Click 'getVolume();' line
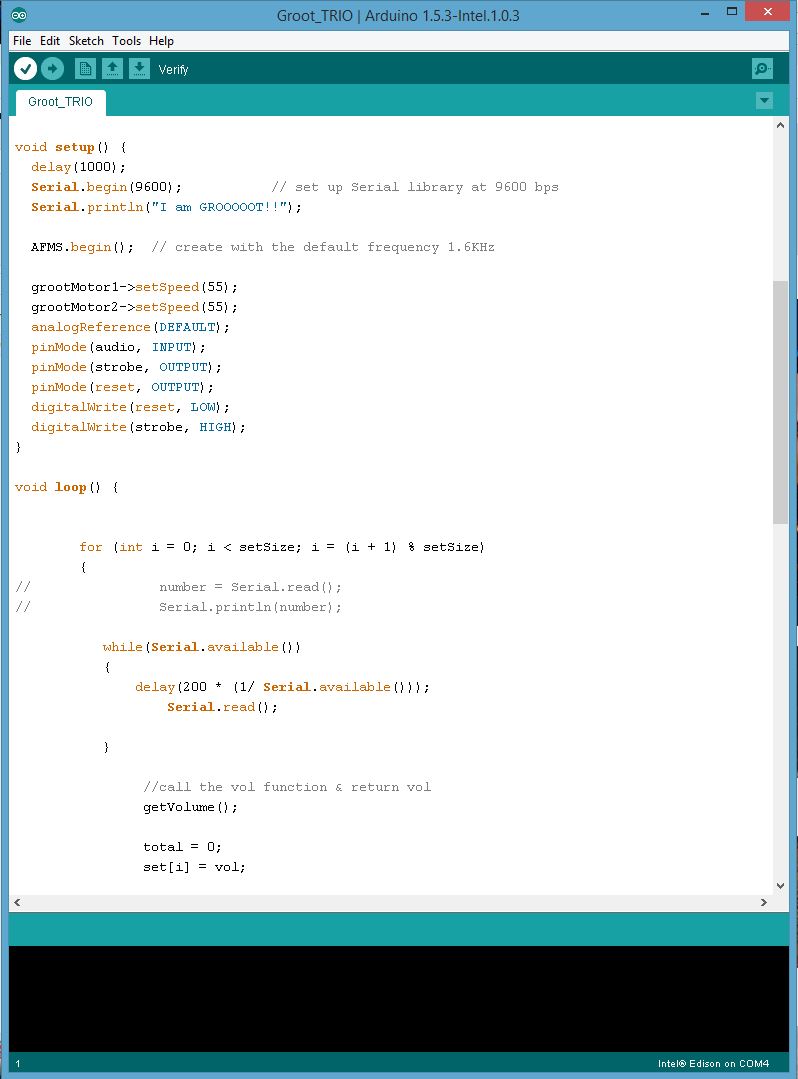The image size is (798, 1079). [x=191, y=806]
